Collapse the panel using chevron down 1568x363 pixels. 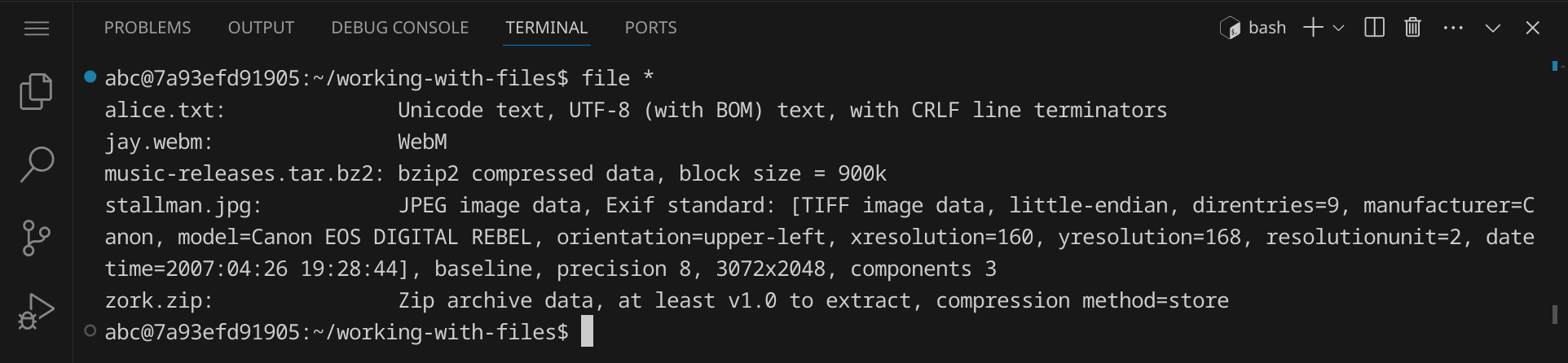pos(1493,28)
